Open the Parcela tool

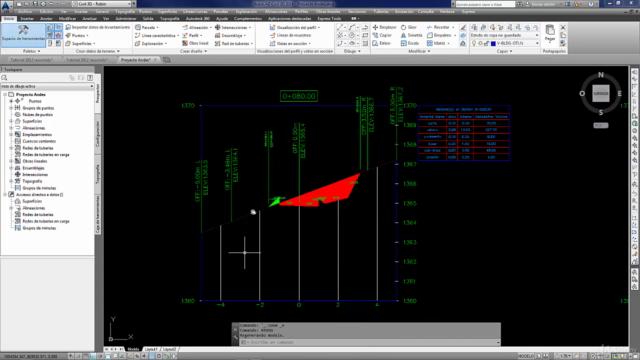tap(147, 27)
